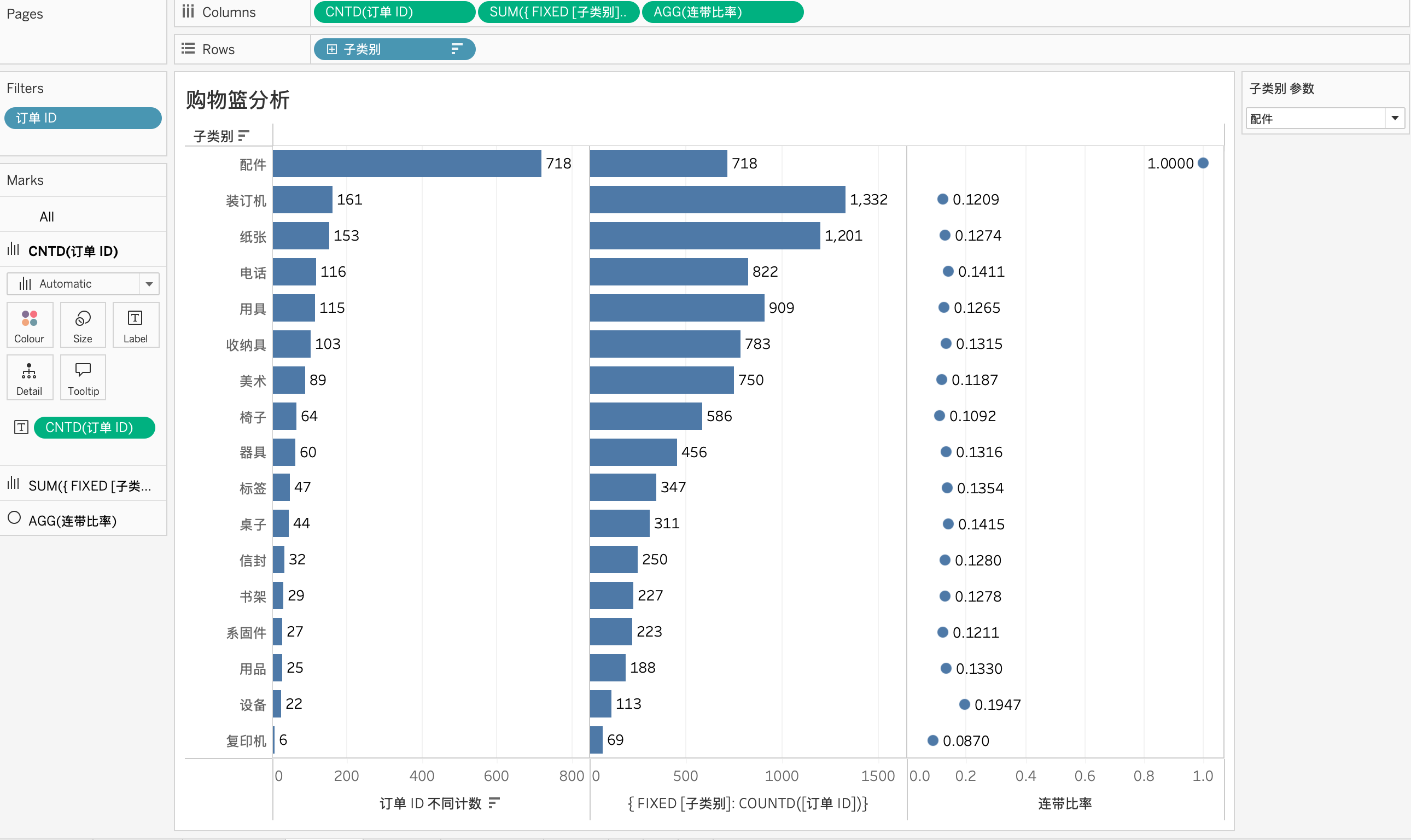
Task: Click the 1.0000 circle mark
Action: (1203, 163)
